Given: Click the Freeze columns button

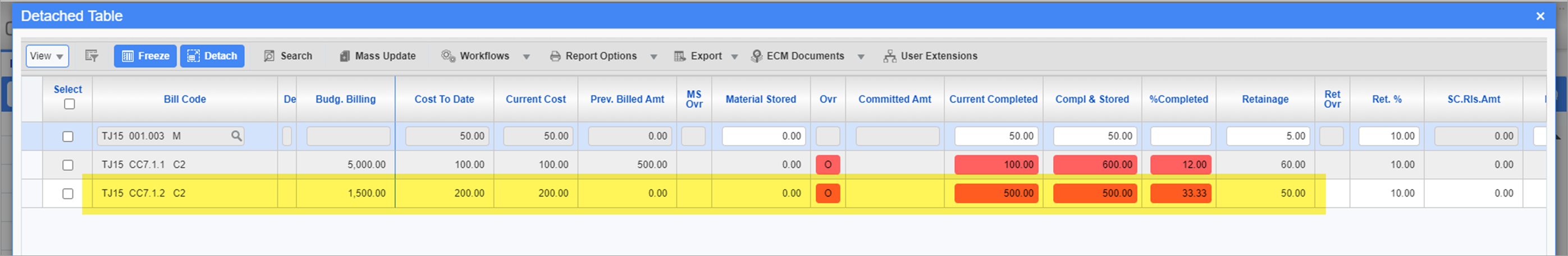Looking at the screenshot, I should 145,56.
